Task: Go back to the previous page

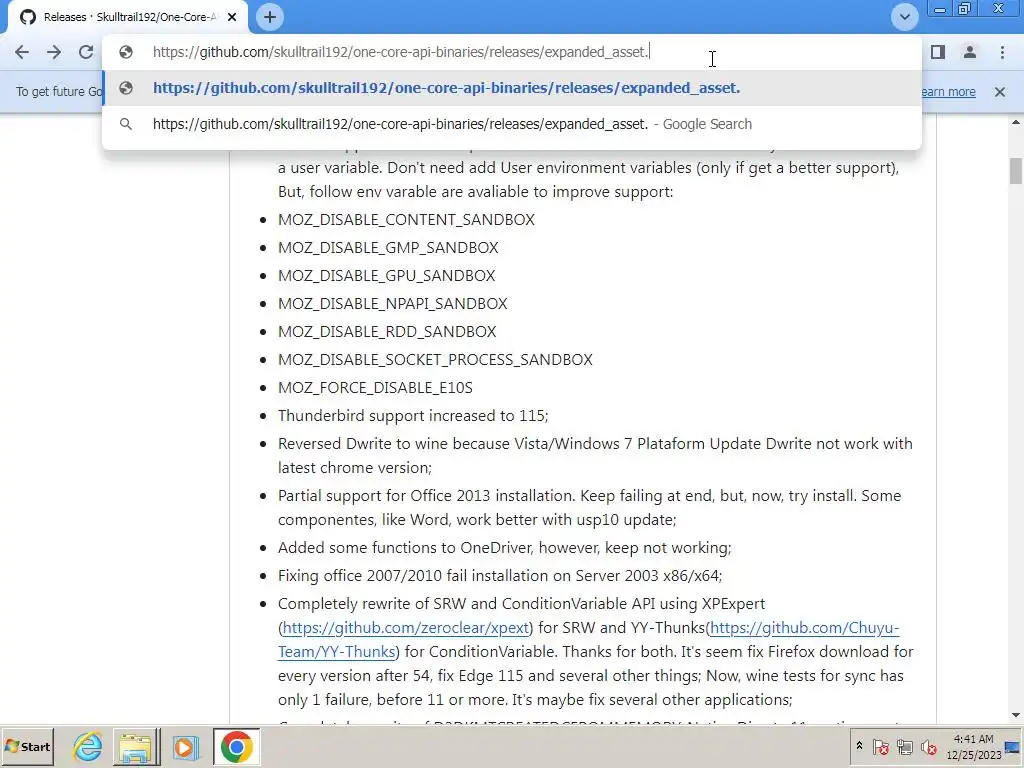Action: (22, 52)
